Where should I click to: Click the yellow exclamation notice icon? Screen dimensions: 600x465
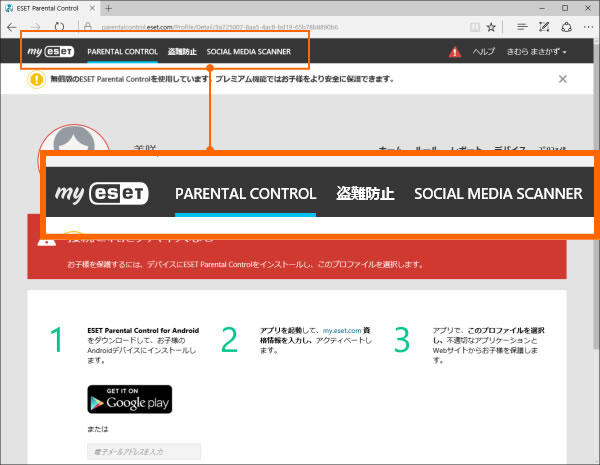[x=37, y=79]
